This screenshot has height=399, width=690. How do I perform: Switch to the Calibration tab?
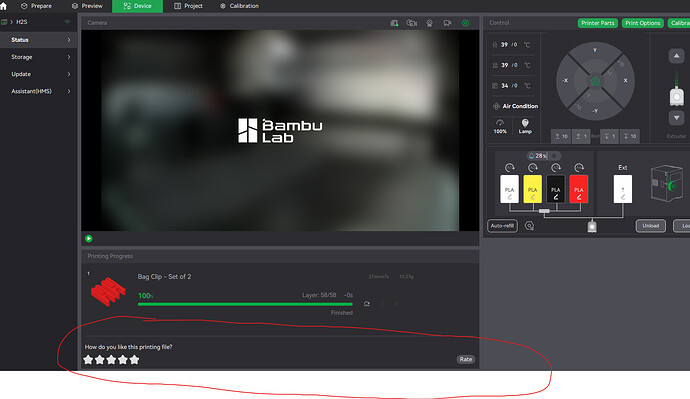tap(239, 6)
